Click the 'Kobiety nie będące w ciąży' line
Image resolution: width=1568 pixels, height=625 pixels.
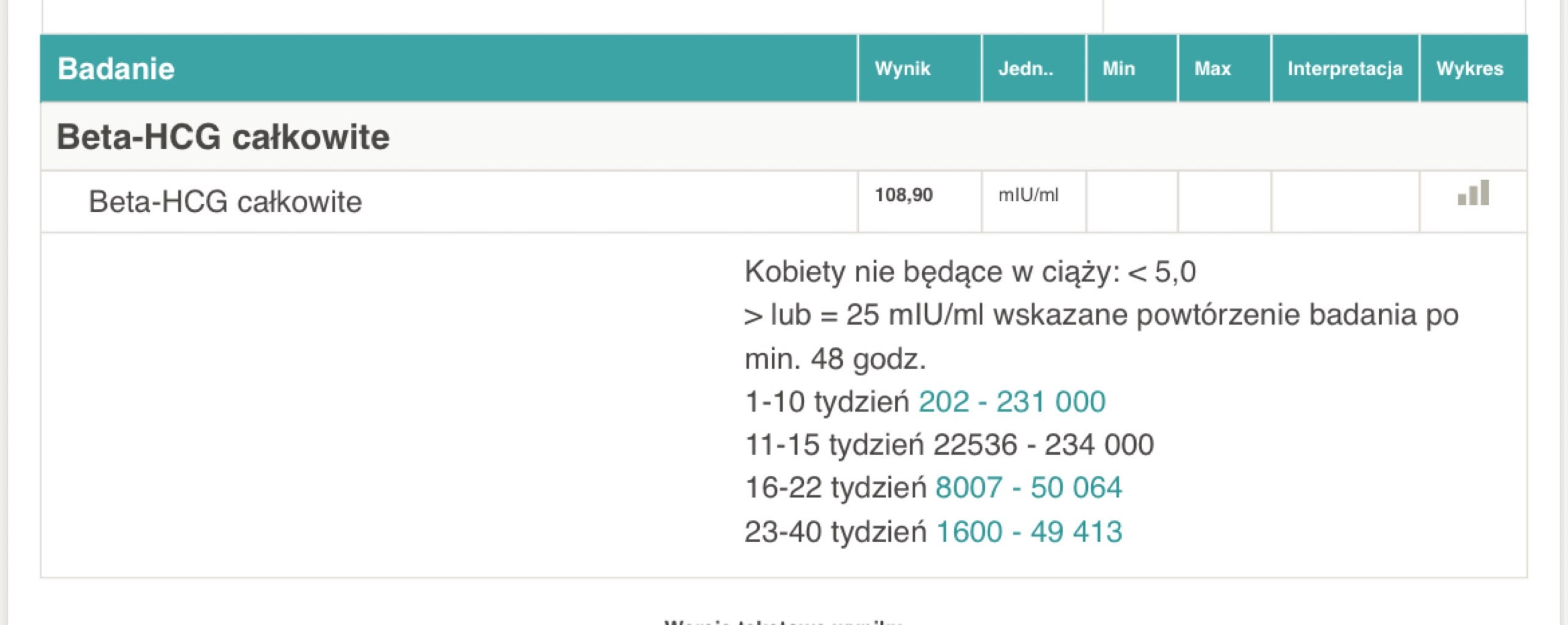click(970, 272)
